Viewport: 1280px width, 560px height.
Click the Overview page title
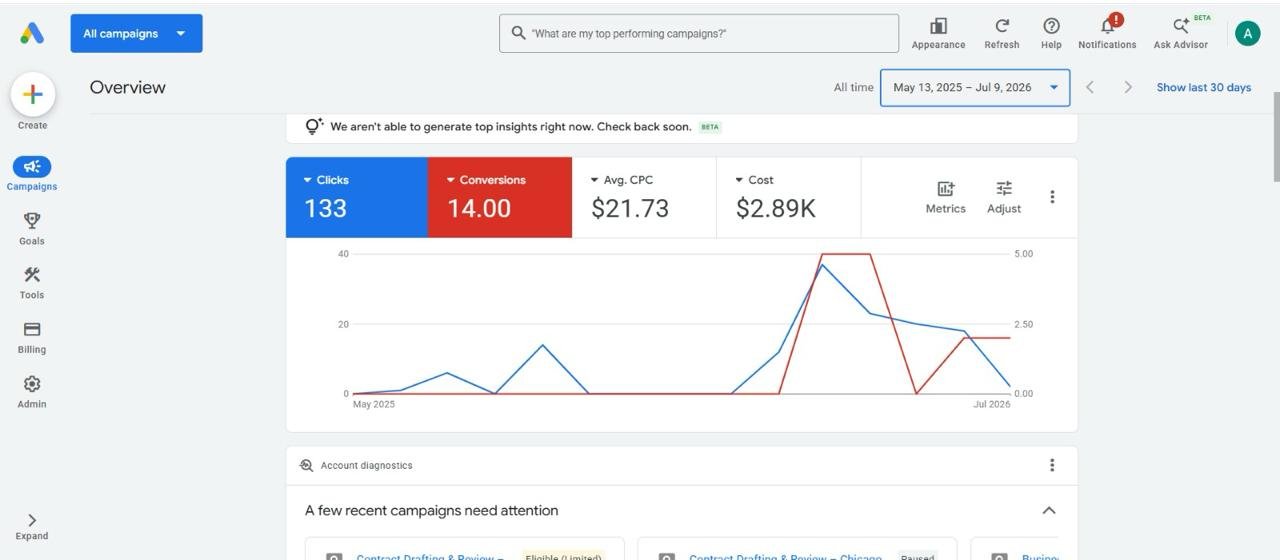pos(128,87)
